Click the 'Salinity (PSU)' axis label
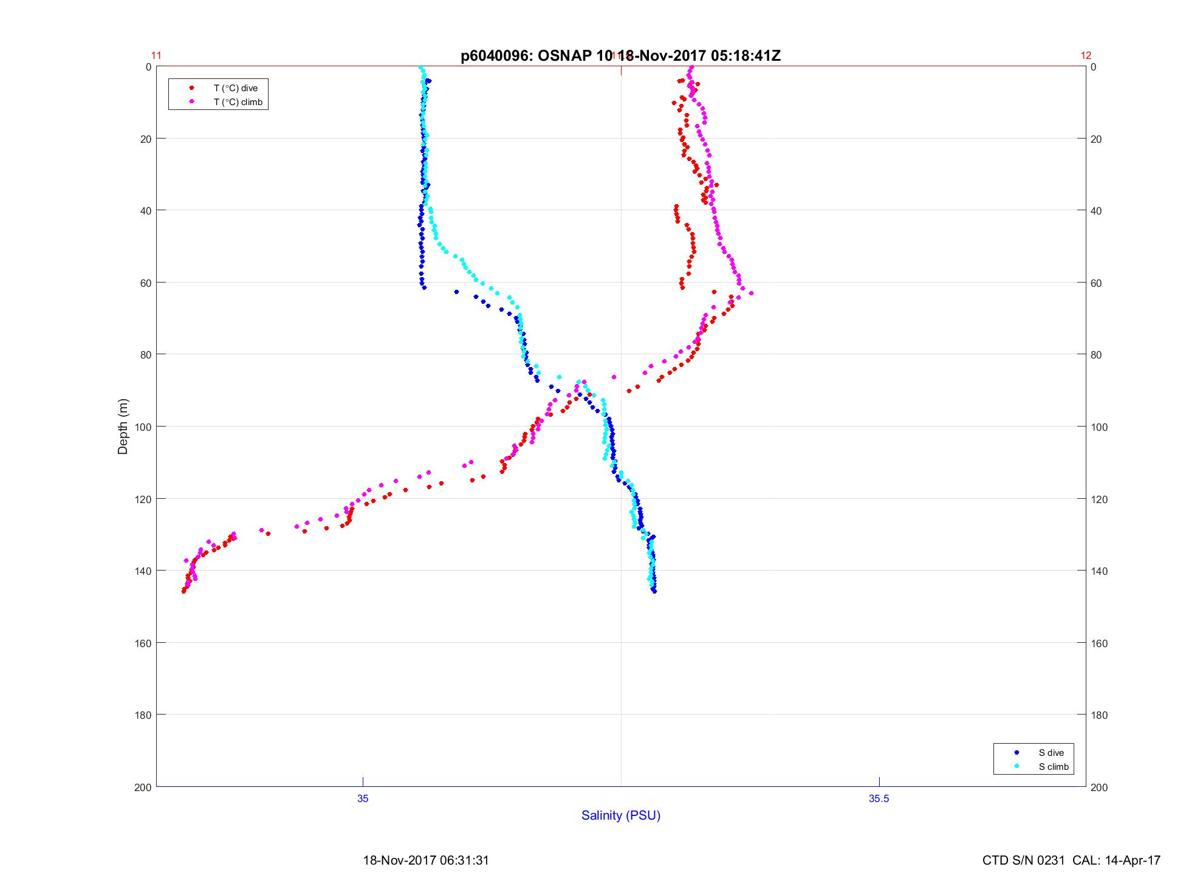Viewport: 1200px width, 885px height. pos(621,815)
